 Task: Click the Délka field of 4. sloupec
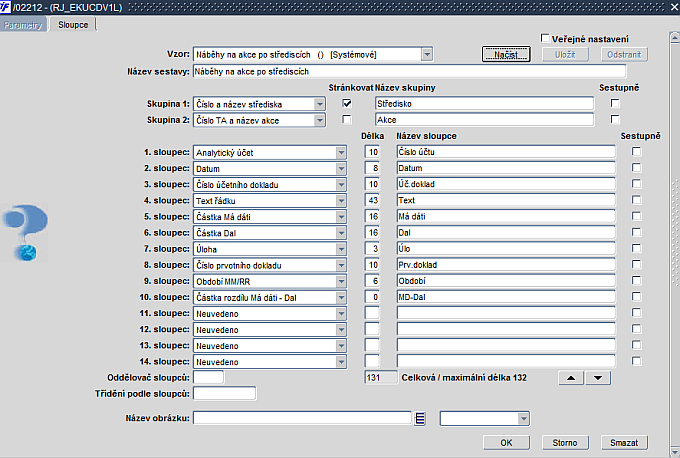click(372, 200)
